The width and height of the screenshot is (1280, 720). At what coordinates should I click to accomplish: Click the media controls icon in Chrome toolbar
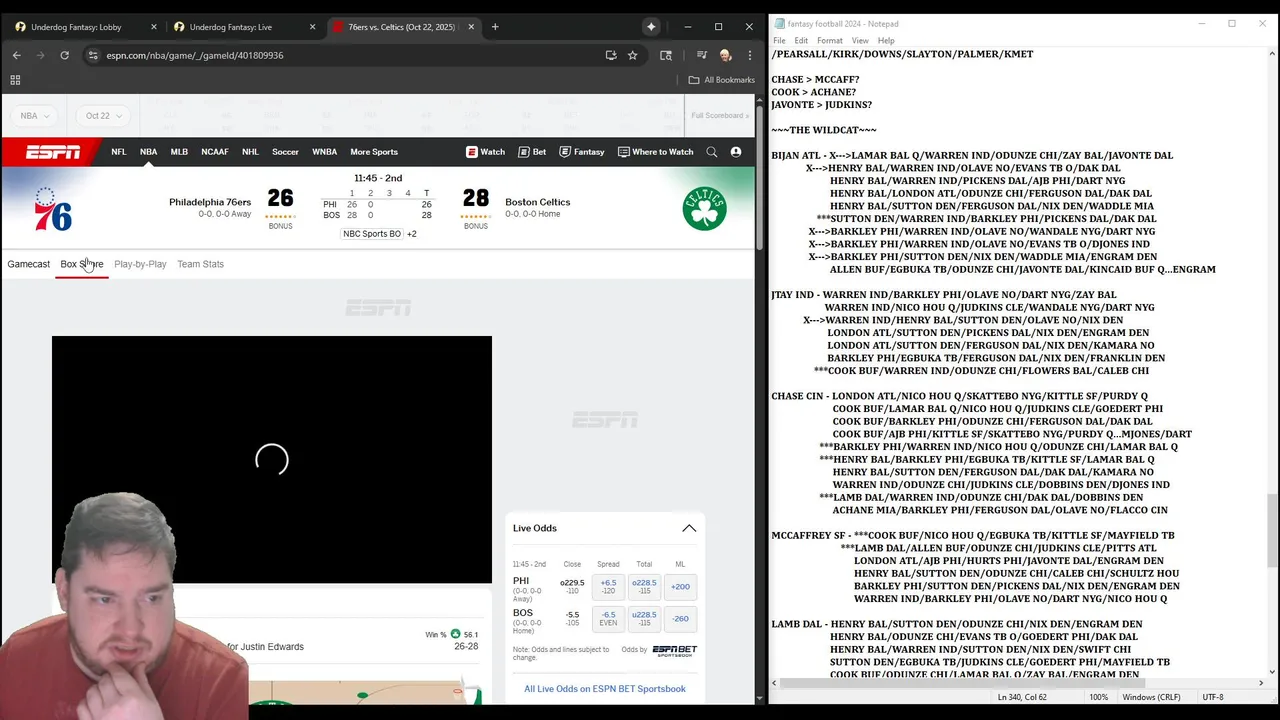(x=701, y=55)
